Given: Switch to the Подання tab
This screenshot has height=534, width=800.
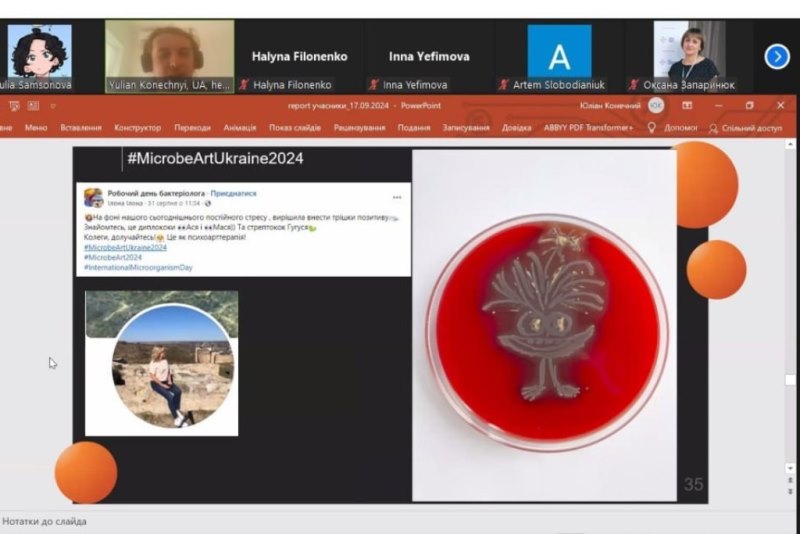Looking at the screenshot, I should click(414, 128).
